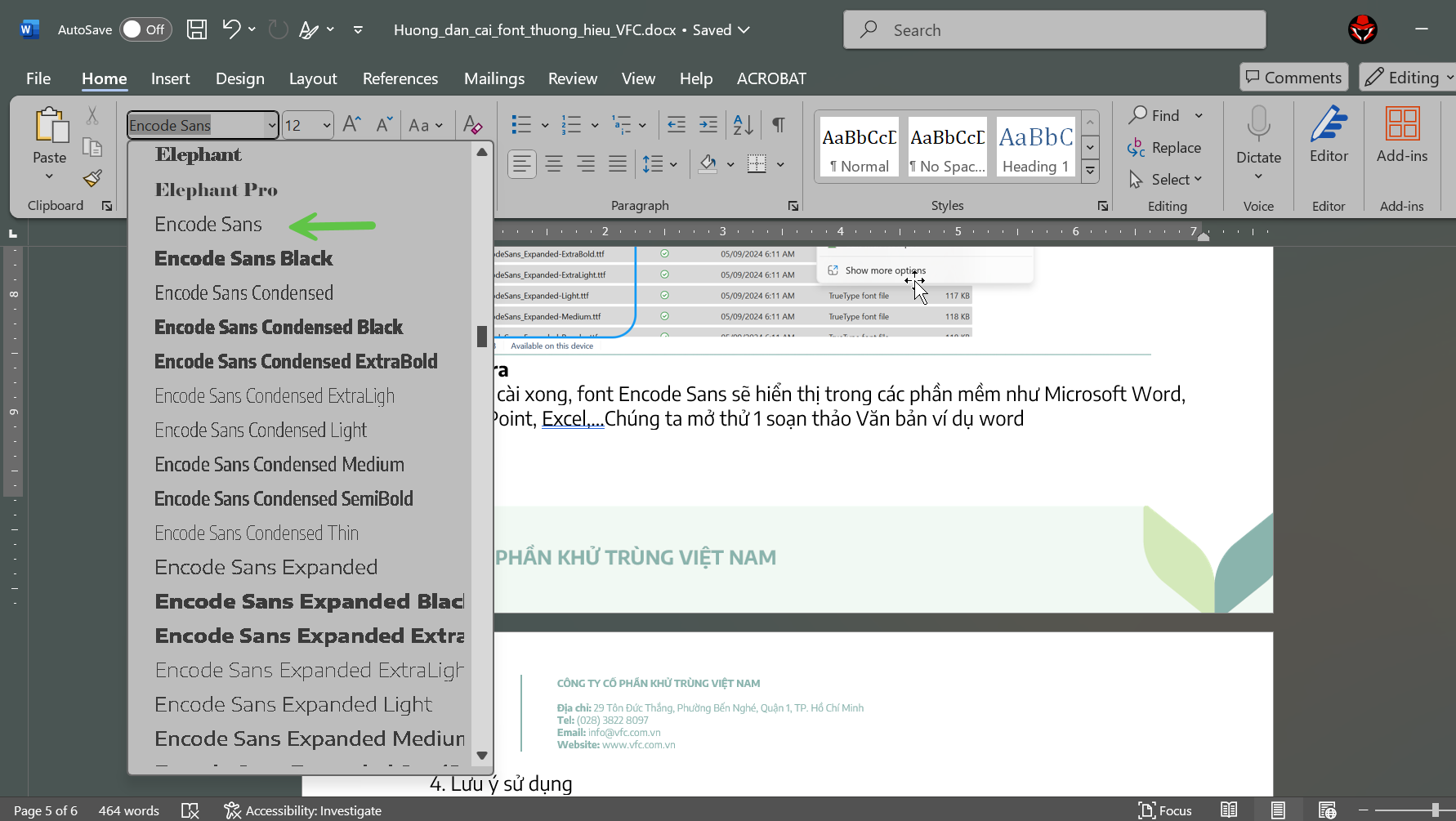Click the Cut scissors icon
Viewport: 1456px width, 821px height.
pyautogui.click(x=92, y=116)
